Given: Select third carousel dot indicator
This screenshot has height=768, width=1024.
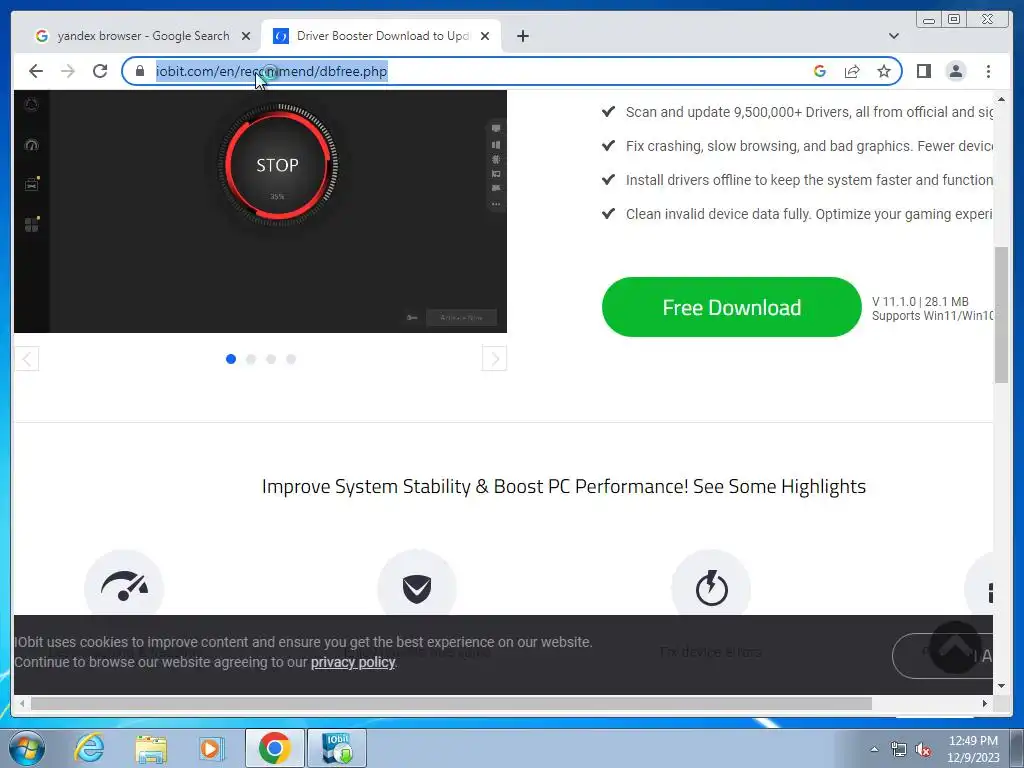Looking at the screenshot, I should [x=271, y=359].
